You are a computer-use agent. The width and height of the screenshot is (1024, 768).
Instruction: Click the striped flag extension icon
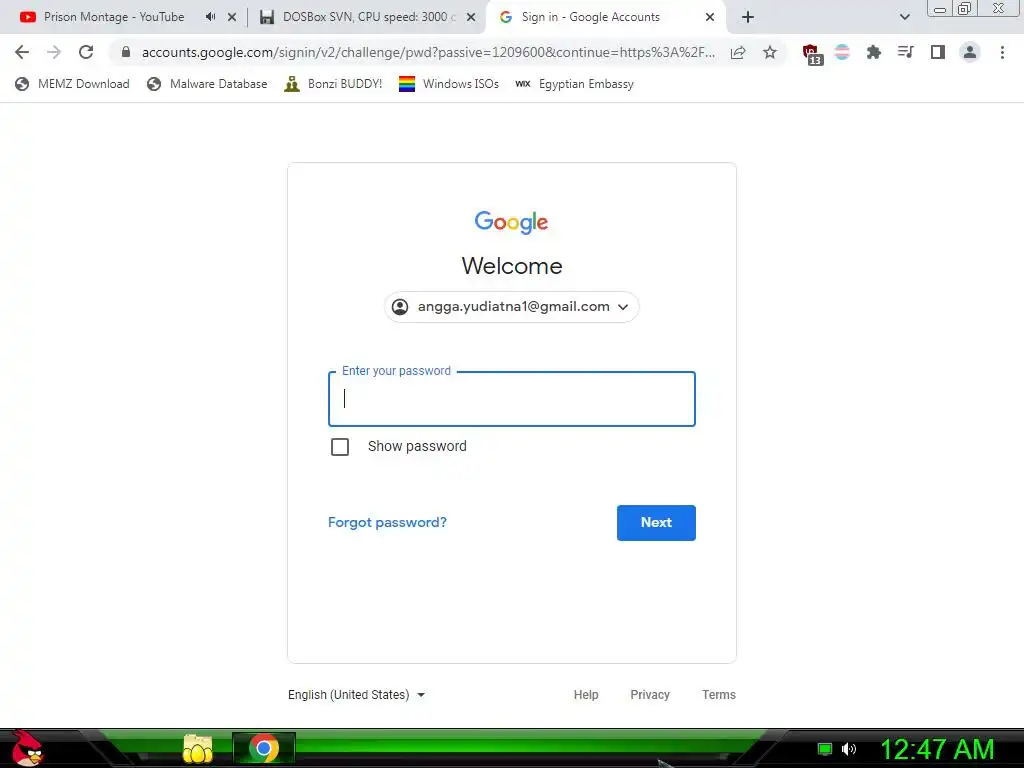[x=842, y=52]
